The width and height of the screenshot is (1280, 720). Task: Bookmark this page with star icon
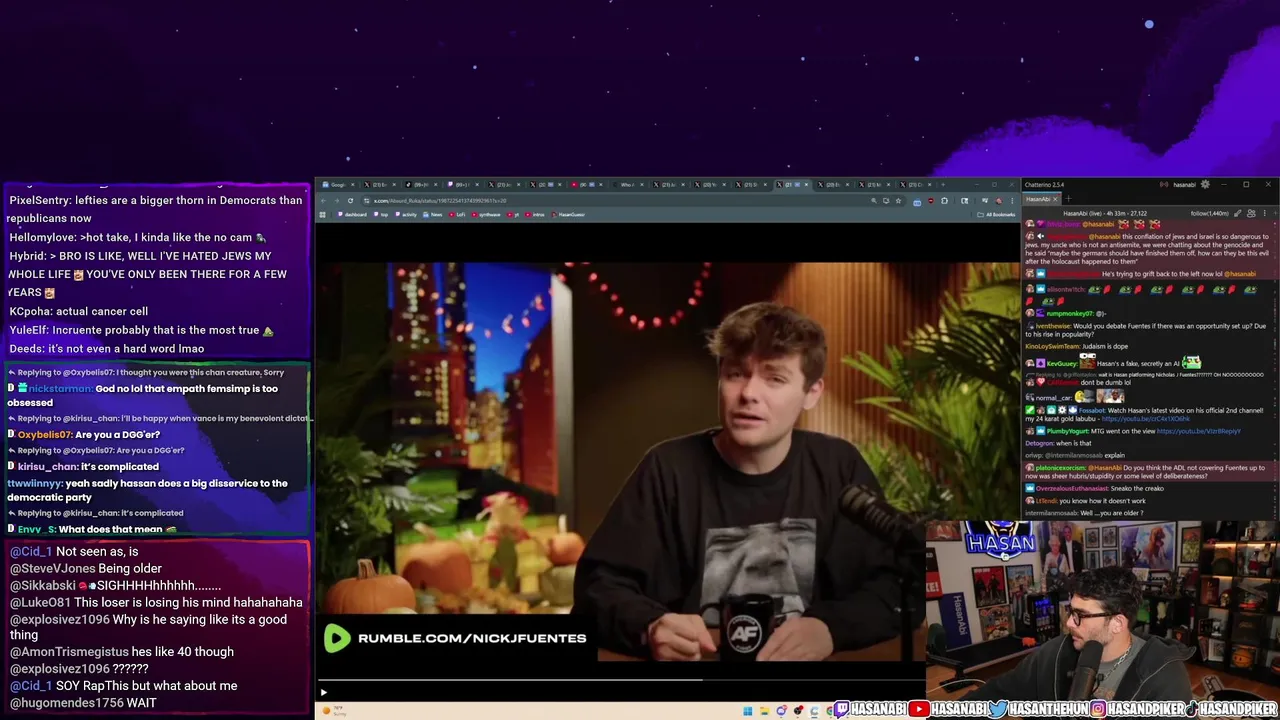898,201
